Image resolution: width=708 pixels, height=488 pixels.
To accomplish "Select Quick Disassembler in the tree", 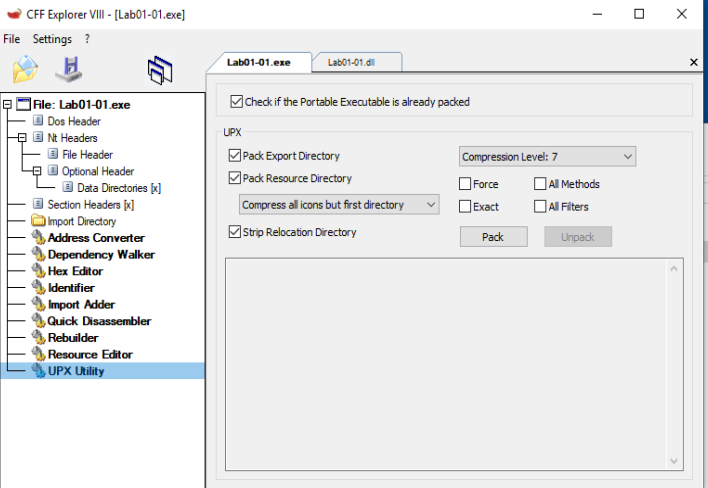I will (99, 321).
